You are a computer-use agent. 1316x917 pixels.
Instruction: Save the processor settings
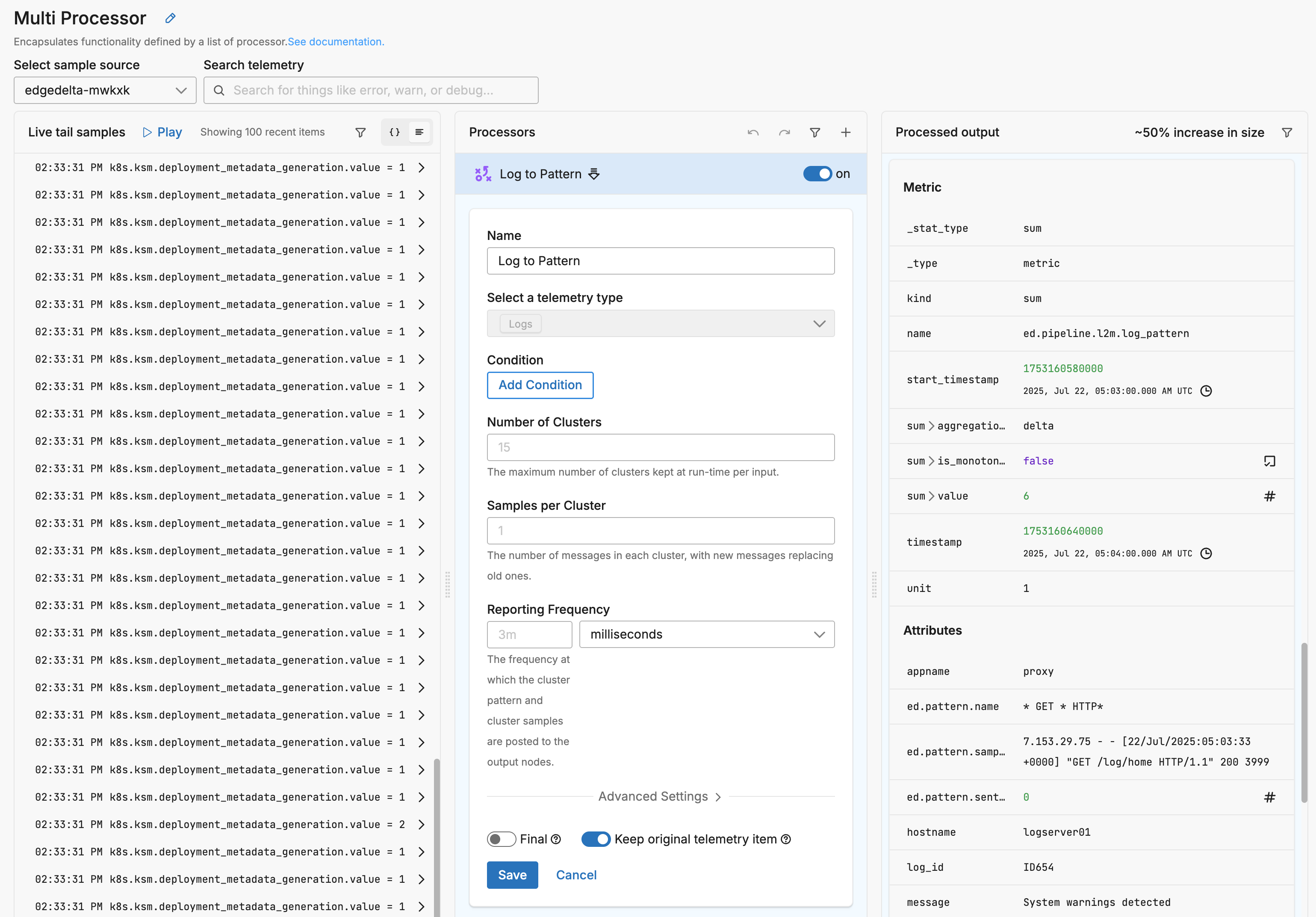point(512,875)
